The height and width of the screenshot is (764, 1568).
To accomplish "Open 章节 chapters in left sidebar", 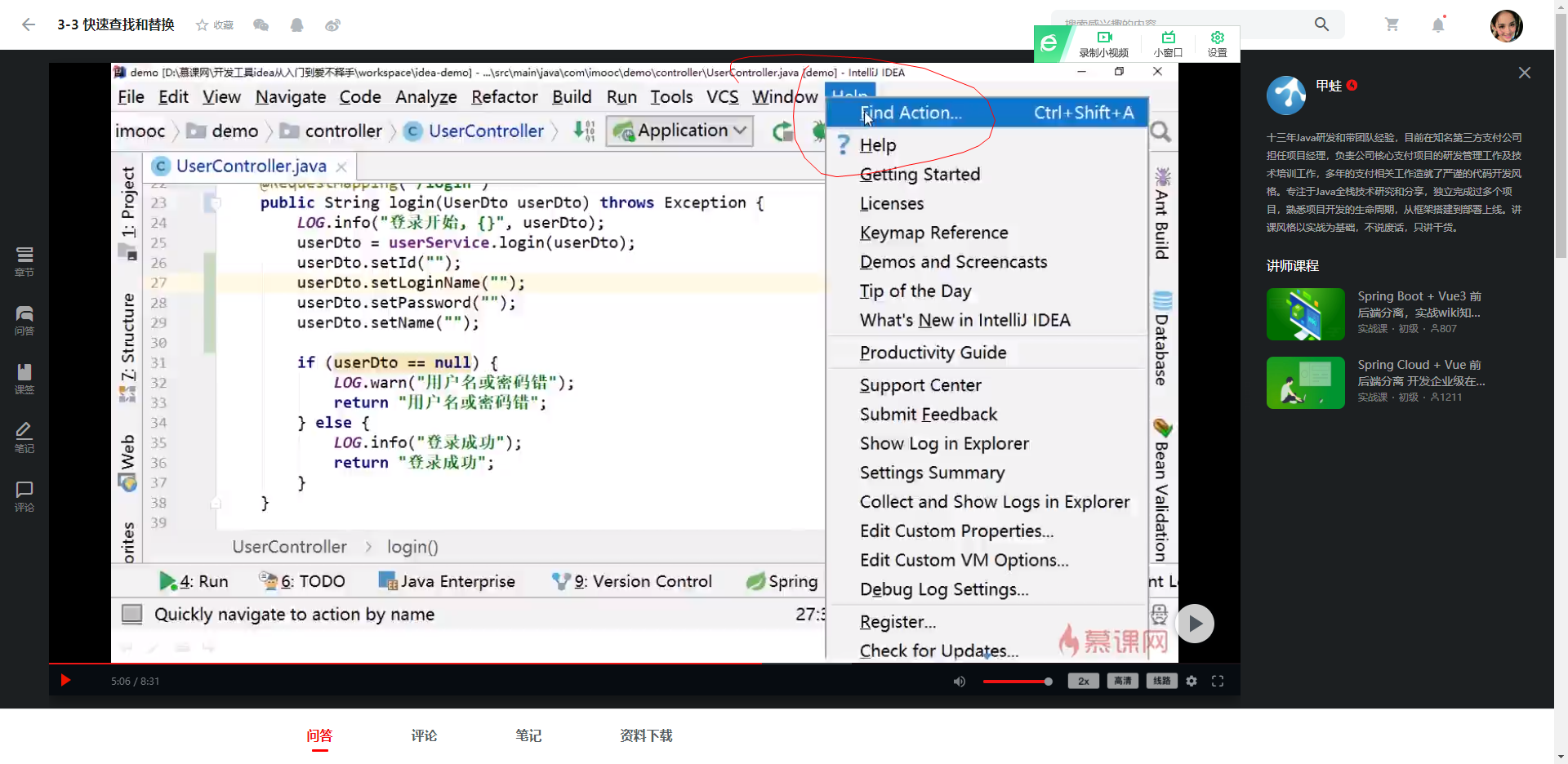I will (x=24, y=262).
